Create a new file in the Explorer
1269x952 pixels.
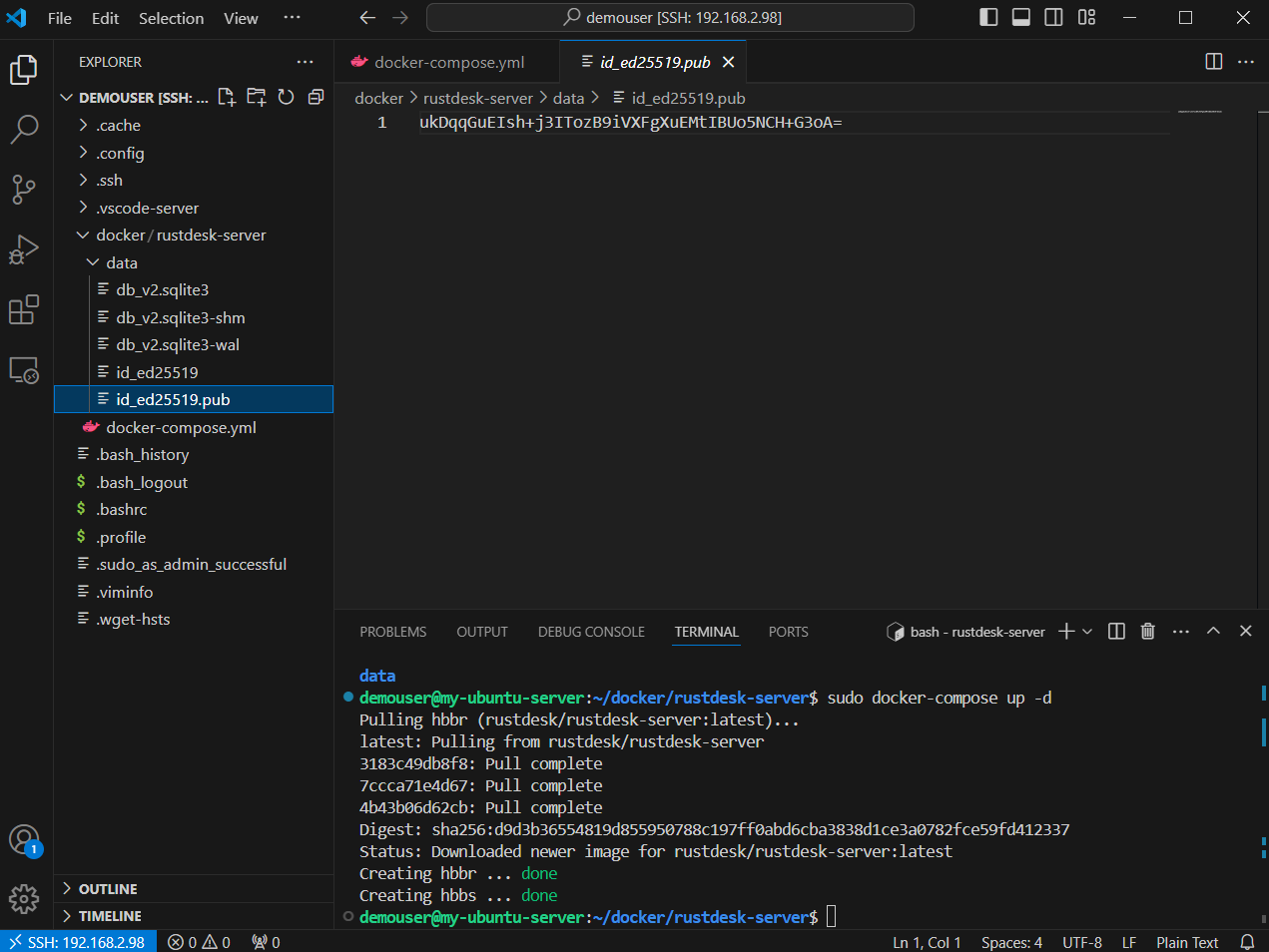click(226, 97)
